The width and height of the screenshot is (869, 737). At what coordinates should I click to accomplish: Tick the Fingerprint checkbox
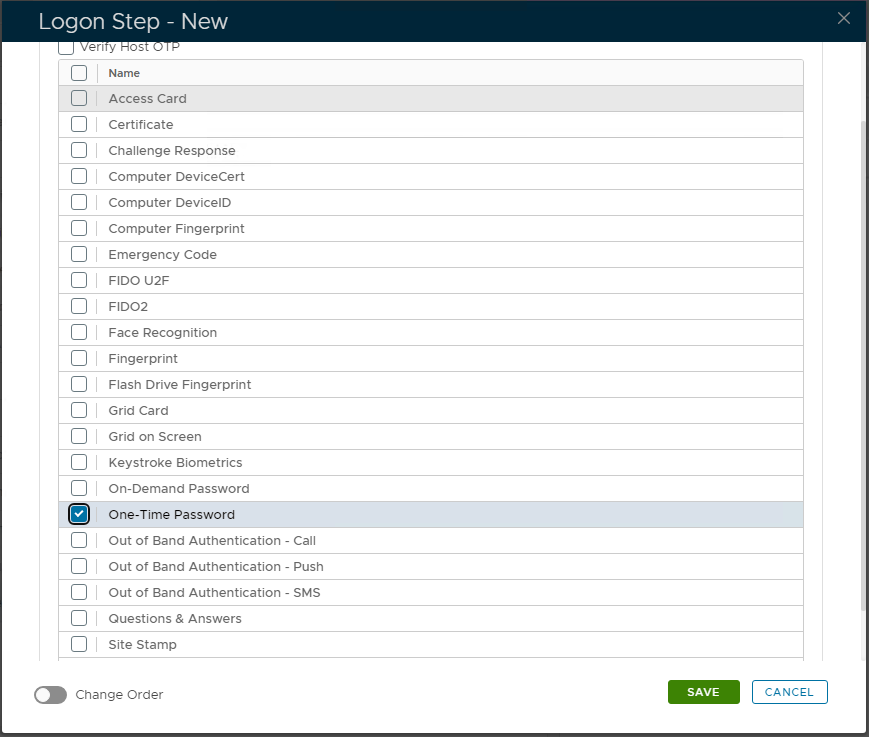79,359
